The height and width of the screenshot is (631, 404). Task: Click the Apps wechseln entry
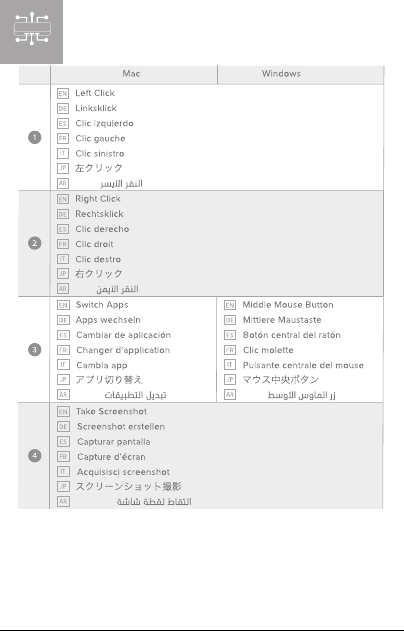click(108, 320)
